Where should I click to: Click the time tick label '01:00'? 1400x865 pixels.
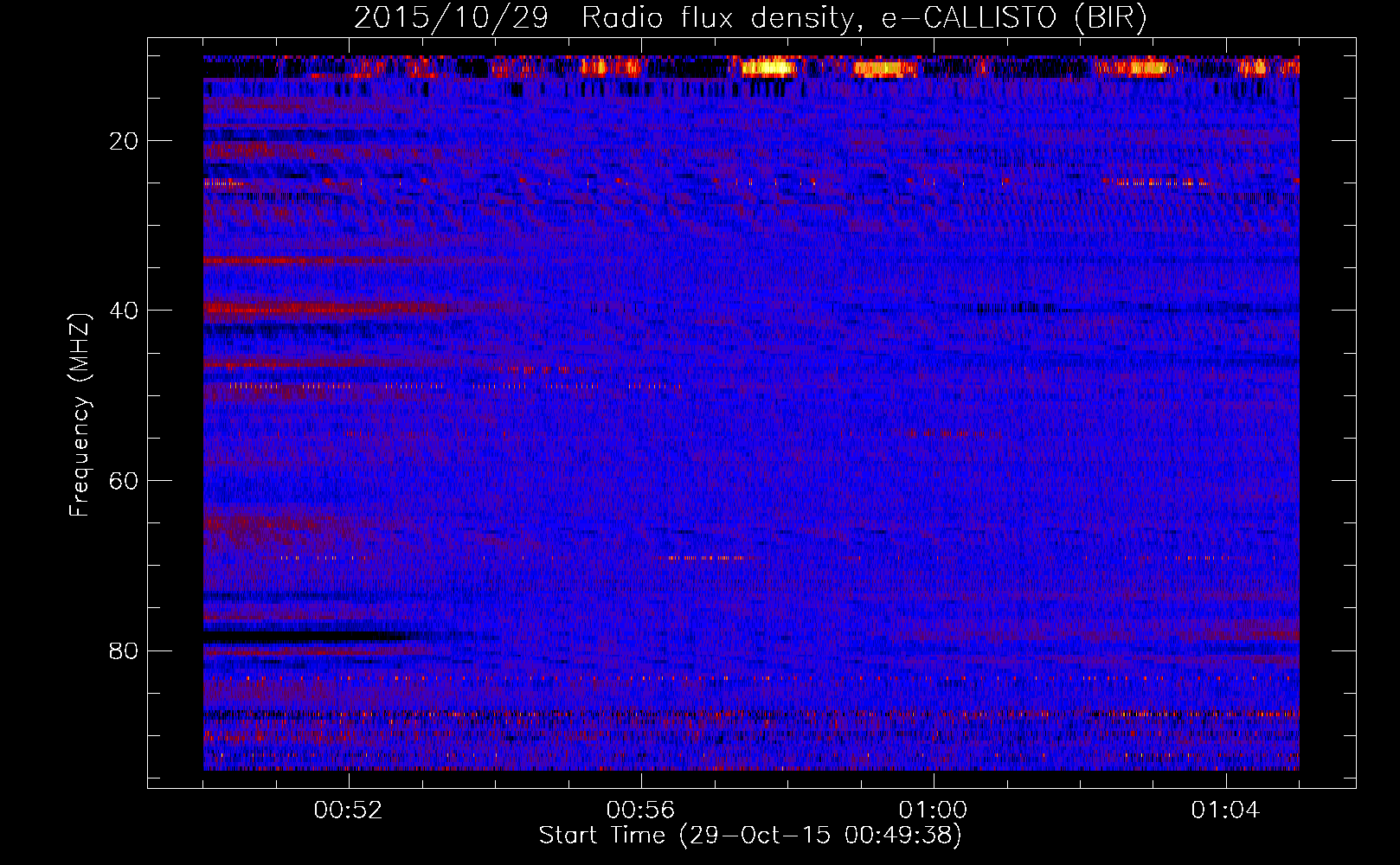click(x=933, y=811)
